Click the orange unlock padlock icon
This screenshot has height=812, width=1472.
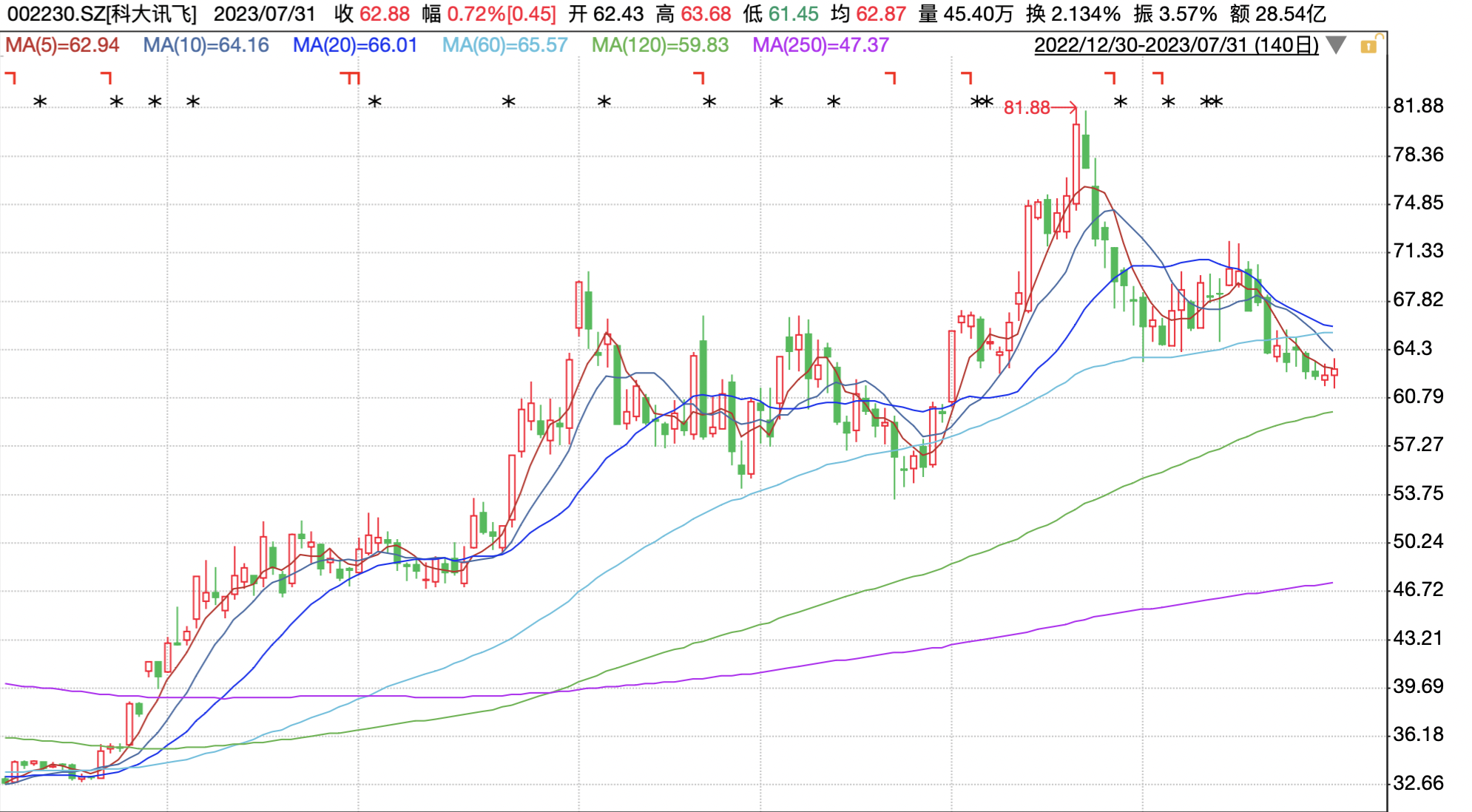(1368, 46)
